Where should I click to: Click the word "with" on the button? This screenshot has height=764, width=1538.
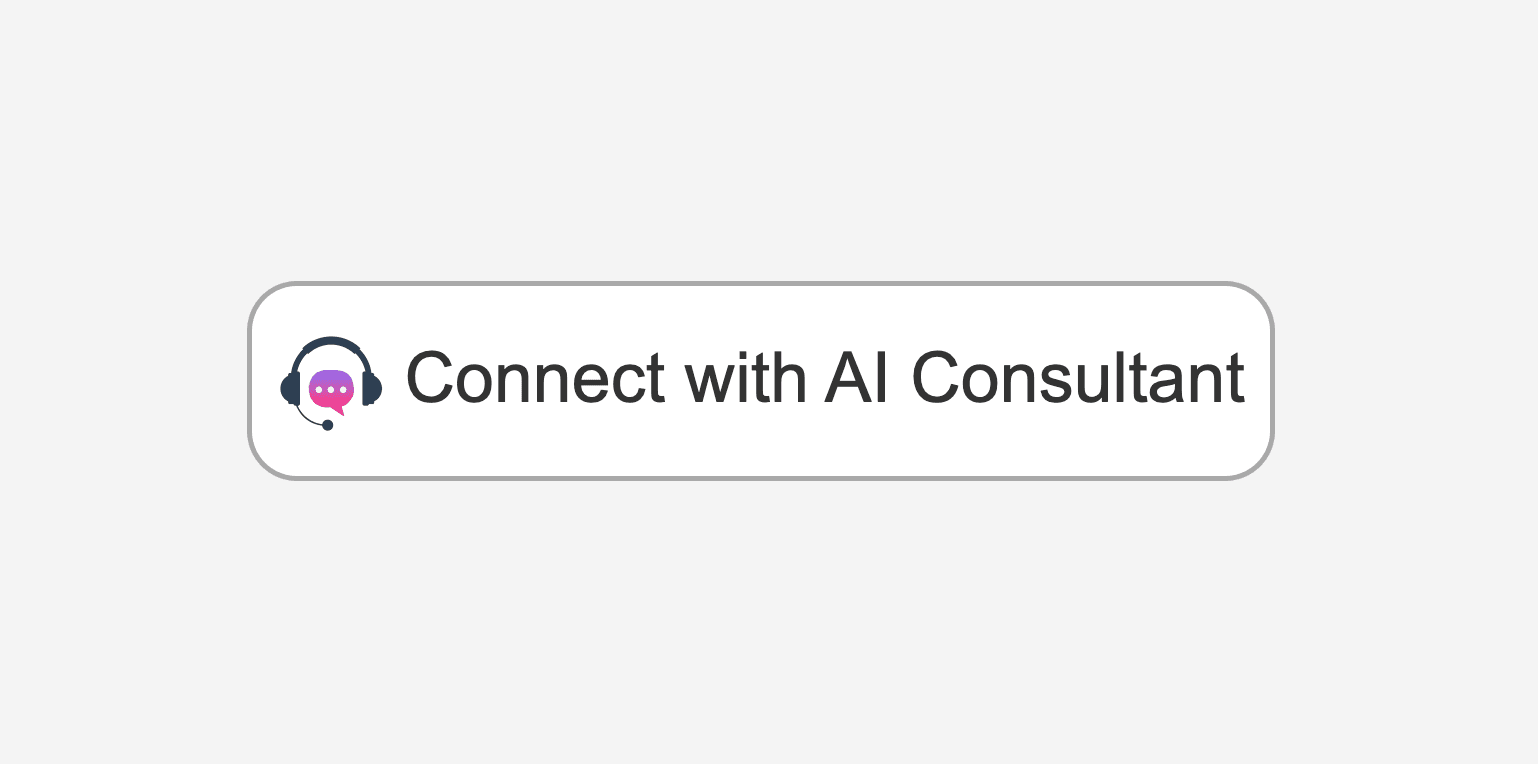[x=745, y=380]
